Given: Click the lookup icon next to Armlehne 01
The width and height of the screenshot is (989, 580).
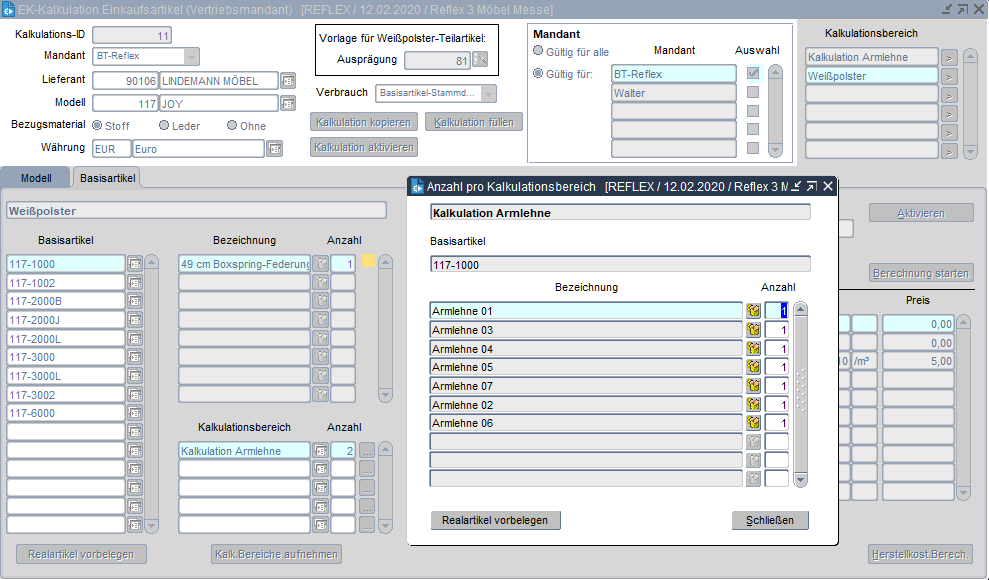Looking at the screenshot, I should tap(753, 311).
